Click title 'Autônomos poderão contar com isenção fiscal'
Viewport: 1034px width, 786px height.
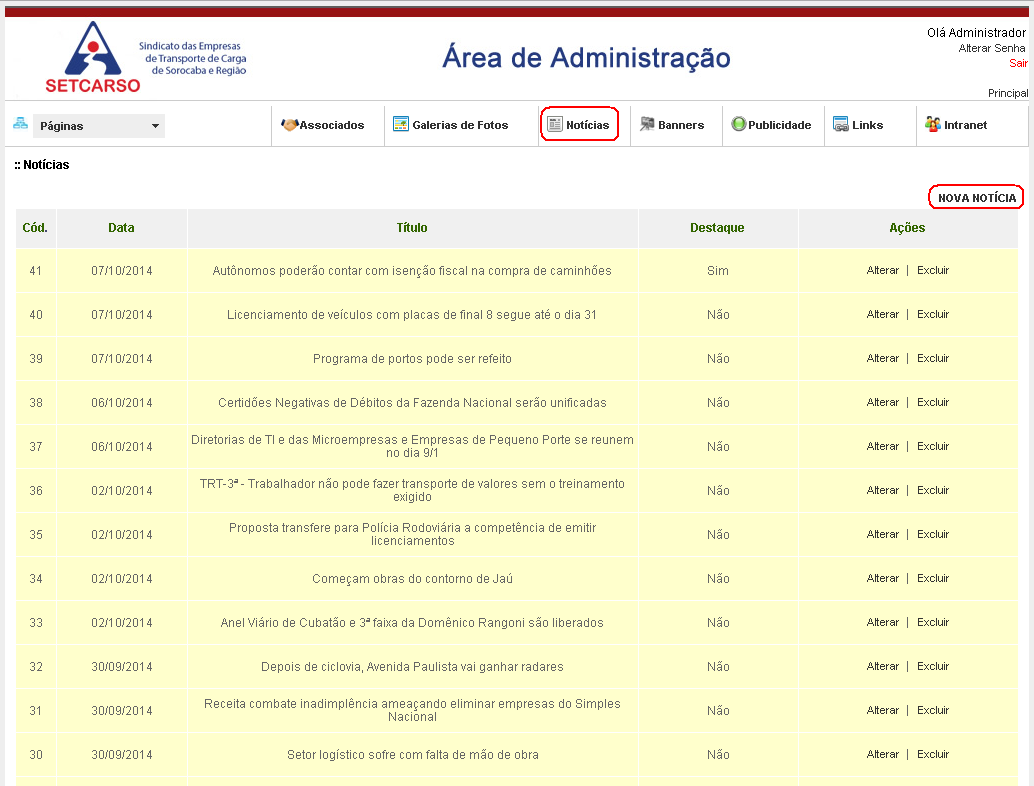(x=412, y=271)
